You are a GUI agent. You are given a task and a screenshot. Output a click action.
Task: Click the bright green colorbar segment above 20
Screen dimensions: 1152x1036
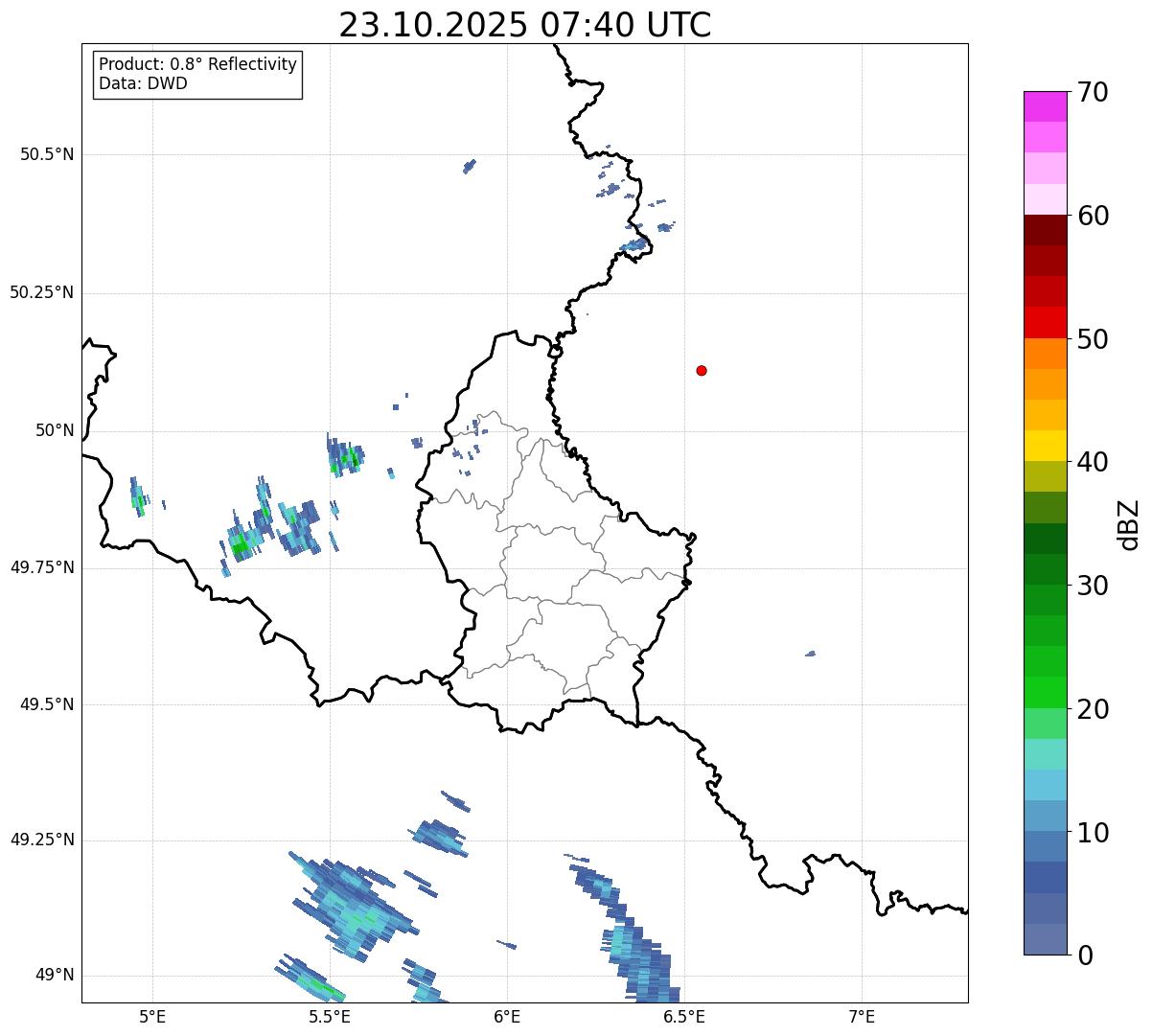coord(1045,692)
